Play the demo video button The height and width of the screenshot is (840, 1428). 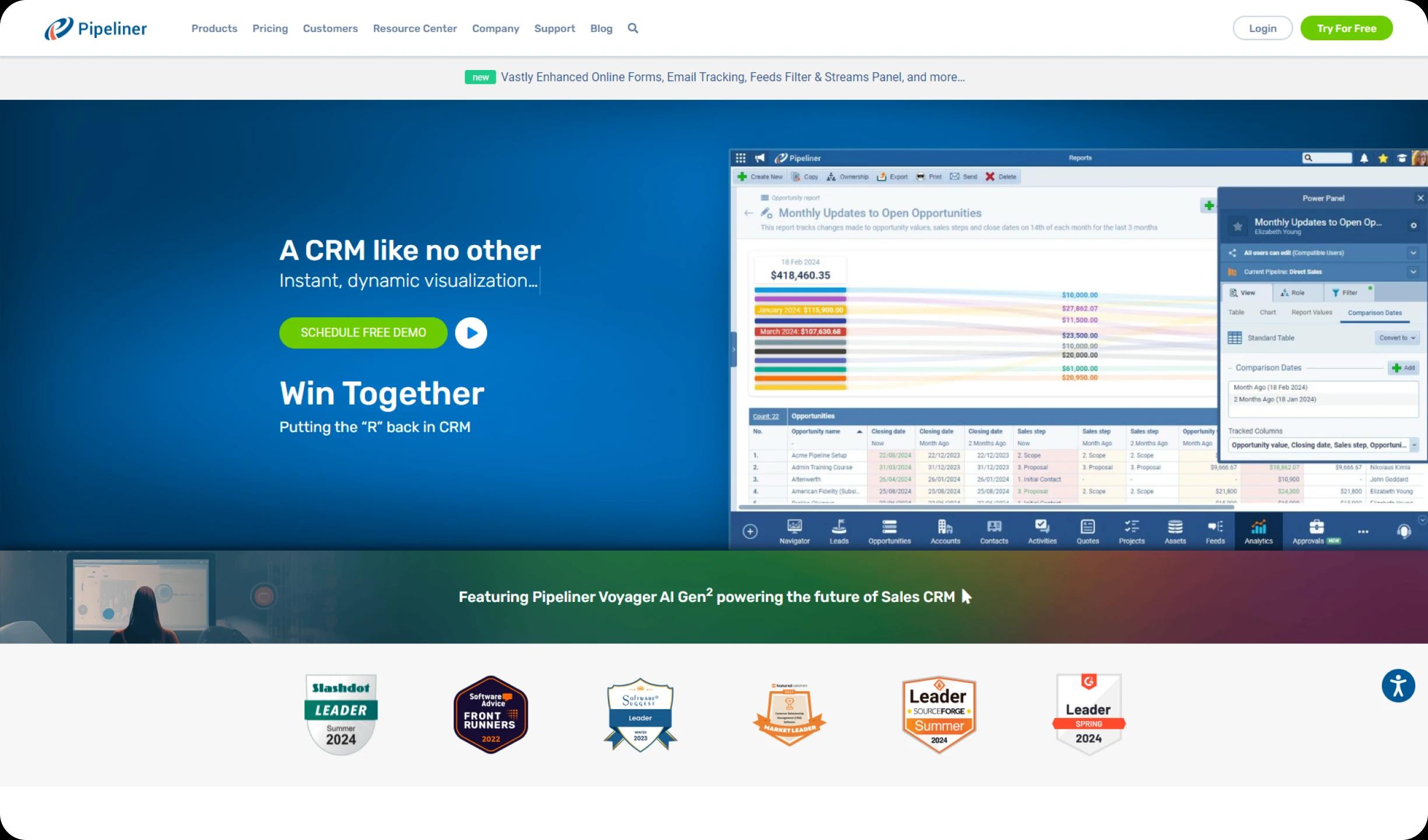[471, 332]
